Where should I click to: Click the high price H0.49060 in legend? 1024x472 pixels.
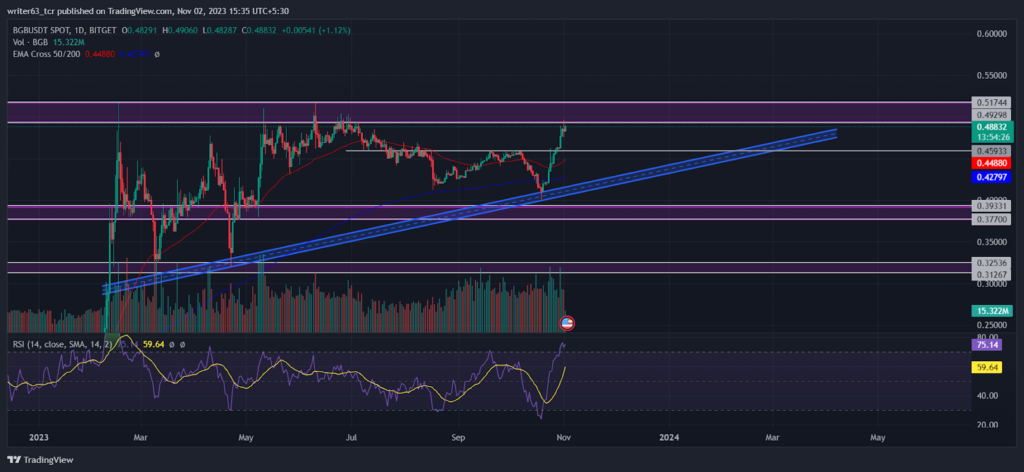click(182, 30)
